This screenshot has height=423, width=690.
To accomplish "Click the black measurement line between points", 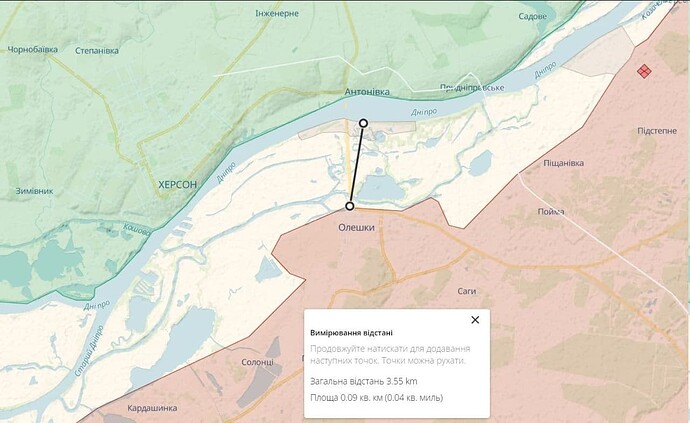I will point(356,165).
